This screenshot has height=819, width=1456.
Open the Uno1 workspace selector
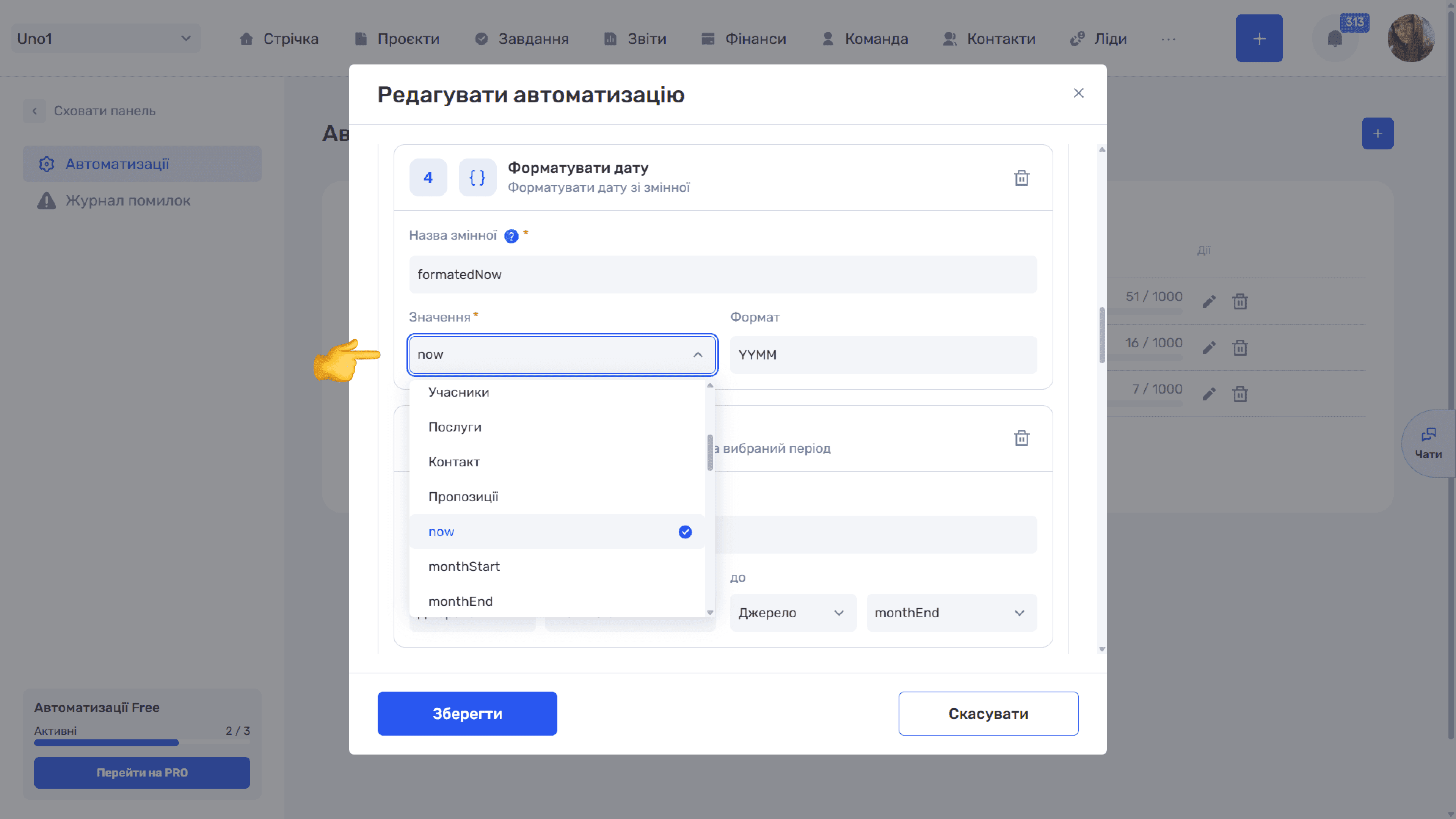pos(106,38)
